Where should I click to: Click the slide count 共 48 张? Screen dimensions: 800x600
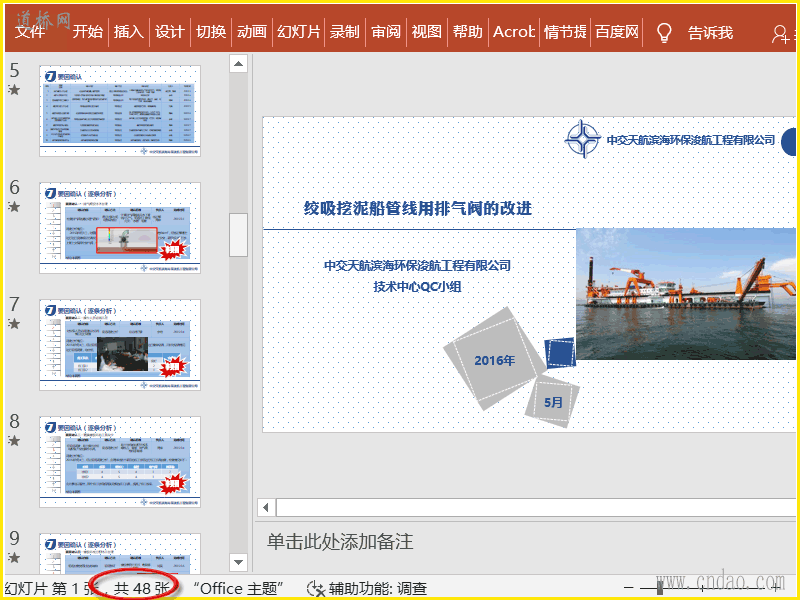click(x=142, y=589)
